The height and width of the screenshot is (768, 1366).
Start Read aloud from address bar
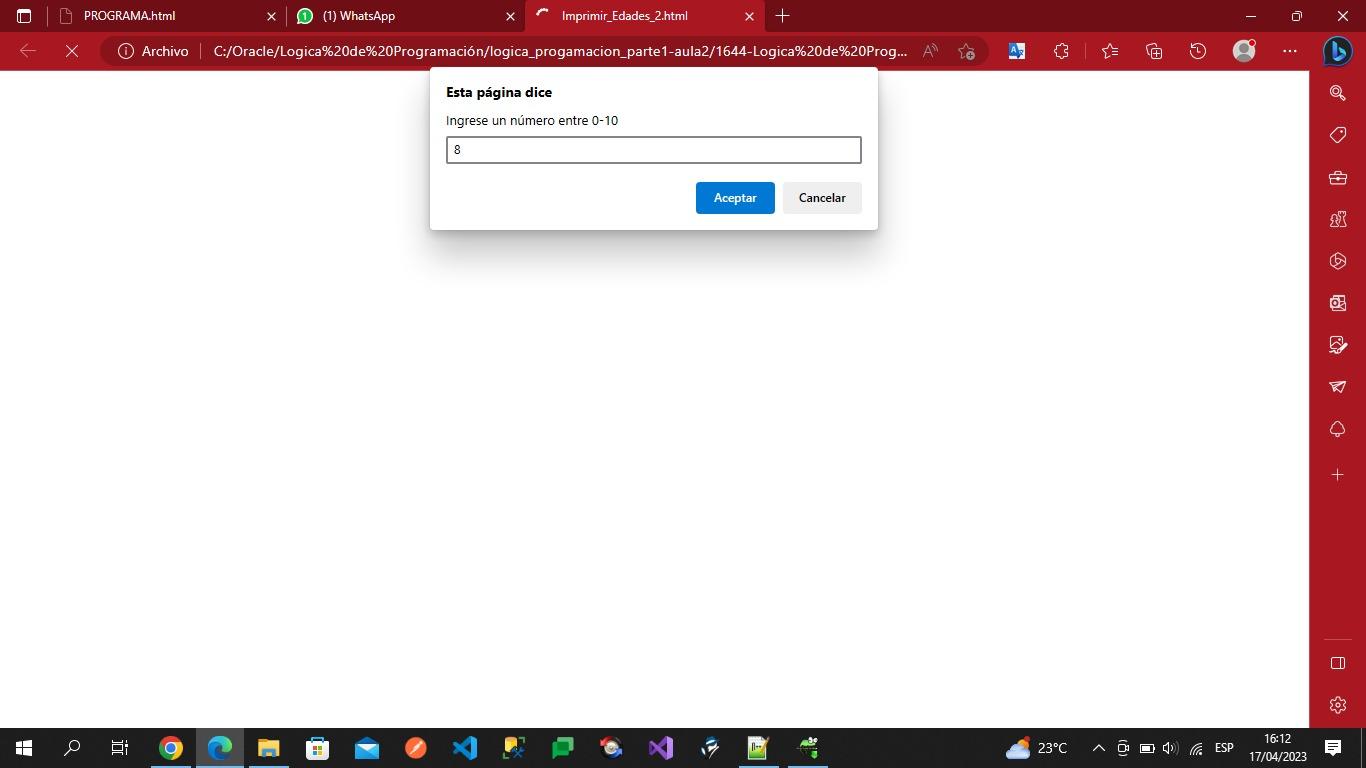click(930, 51)
